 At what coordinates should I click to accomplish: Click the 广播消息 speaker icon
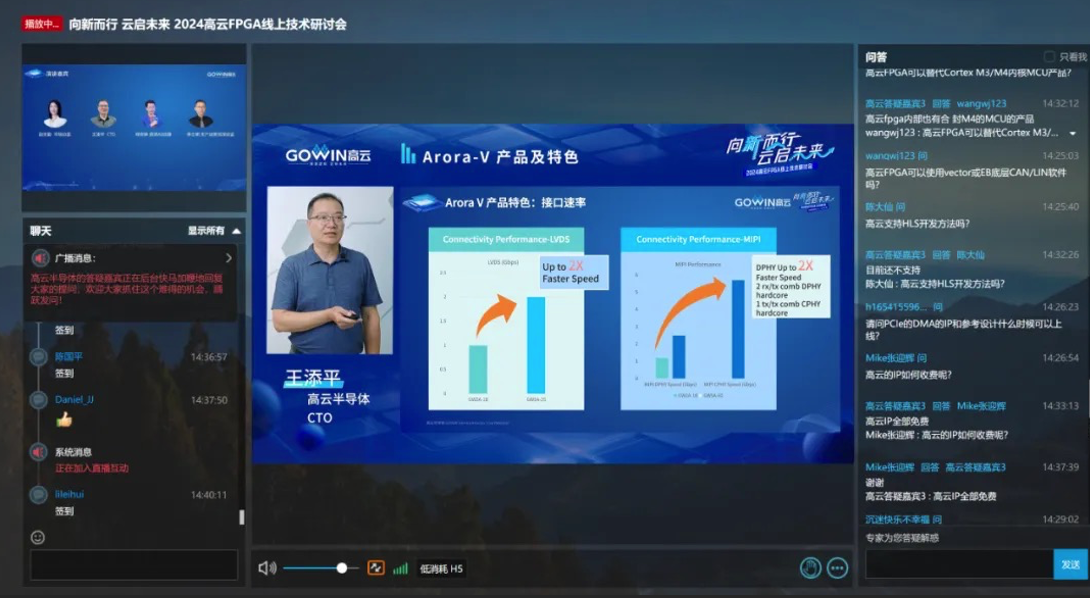point(40,258)
